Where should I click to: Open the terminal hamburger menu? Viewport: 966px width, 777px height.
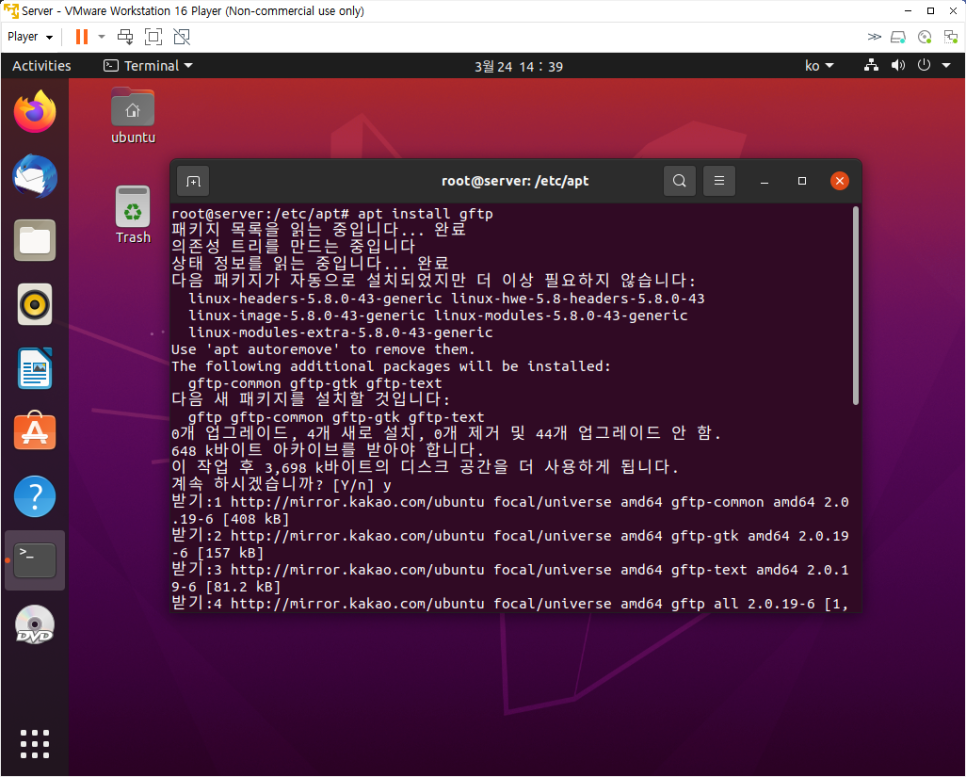click(719, 181)
